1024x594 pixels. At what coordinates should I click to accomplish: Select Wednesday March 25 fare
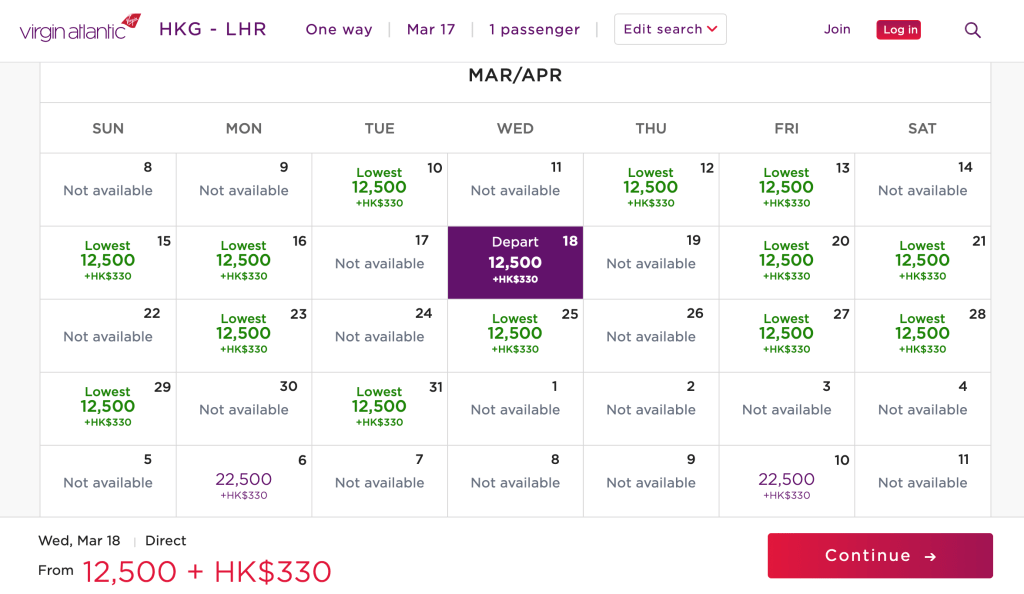[515, 334]
